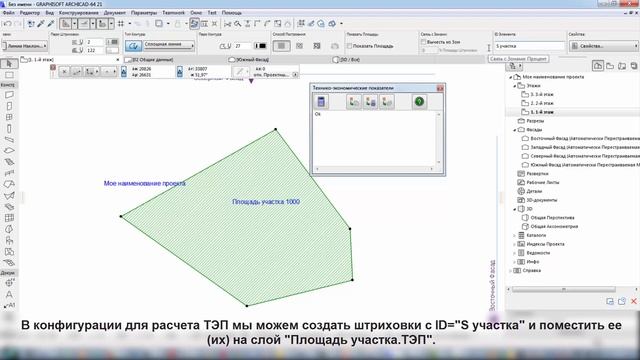This screenshot has height=360, width=640.
Task: Switch to 3D / Всё tab
Action: 346,60
